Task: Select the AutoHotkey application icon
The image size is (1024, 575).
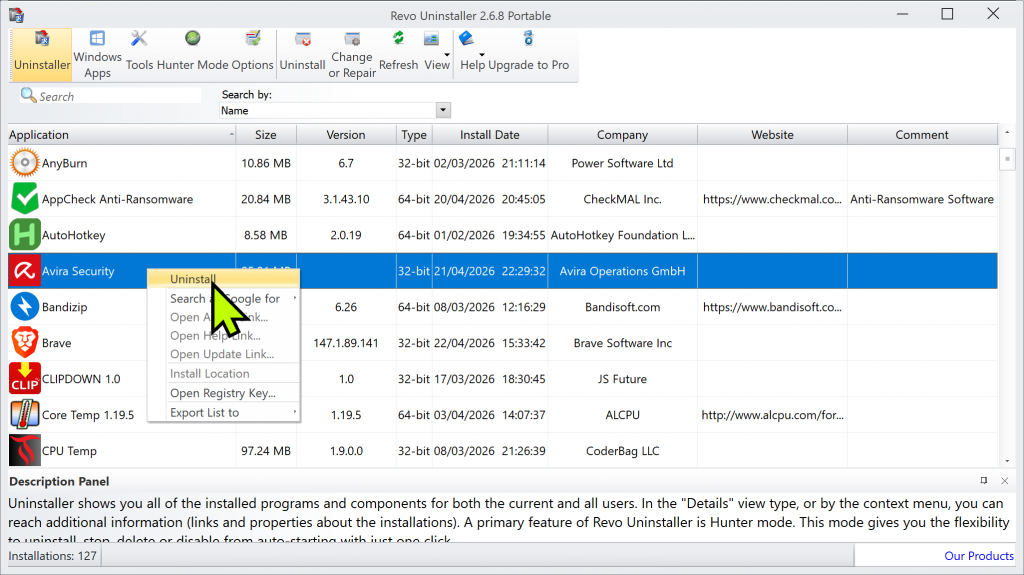Action: (x=25, y=235)
